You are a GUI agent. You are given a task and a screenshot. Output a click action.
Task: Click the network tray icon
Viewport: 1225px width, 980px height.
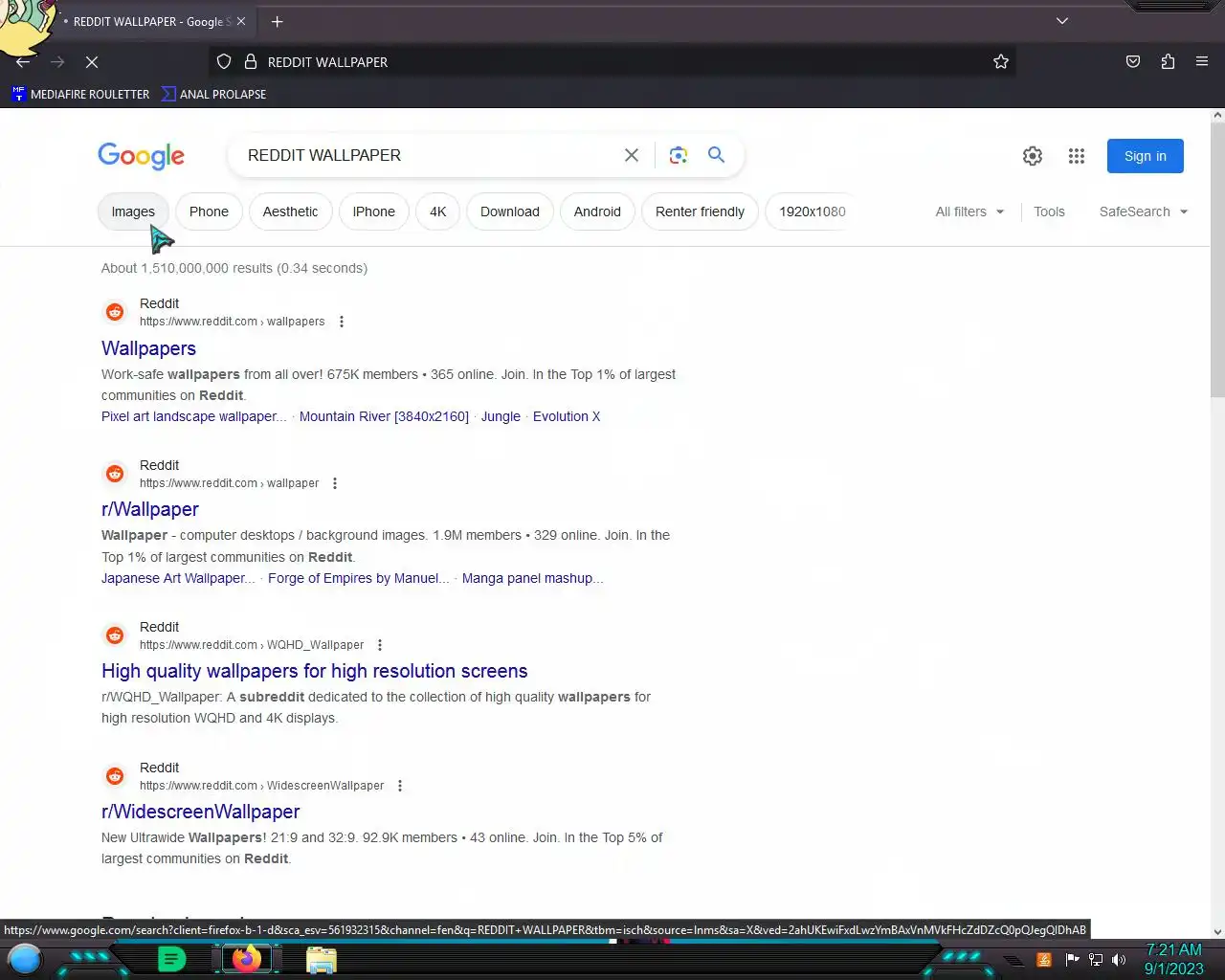click(x=1096, y=959)
